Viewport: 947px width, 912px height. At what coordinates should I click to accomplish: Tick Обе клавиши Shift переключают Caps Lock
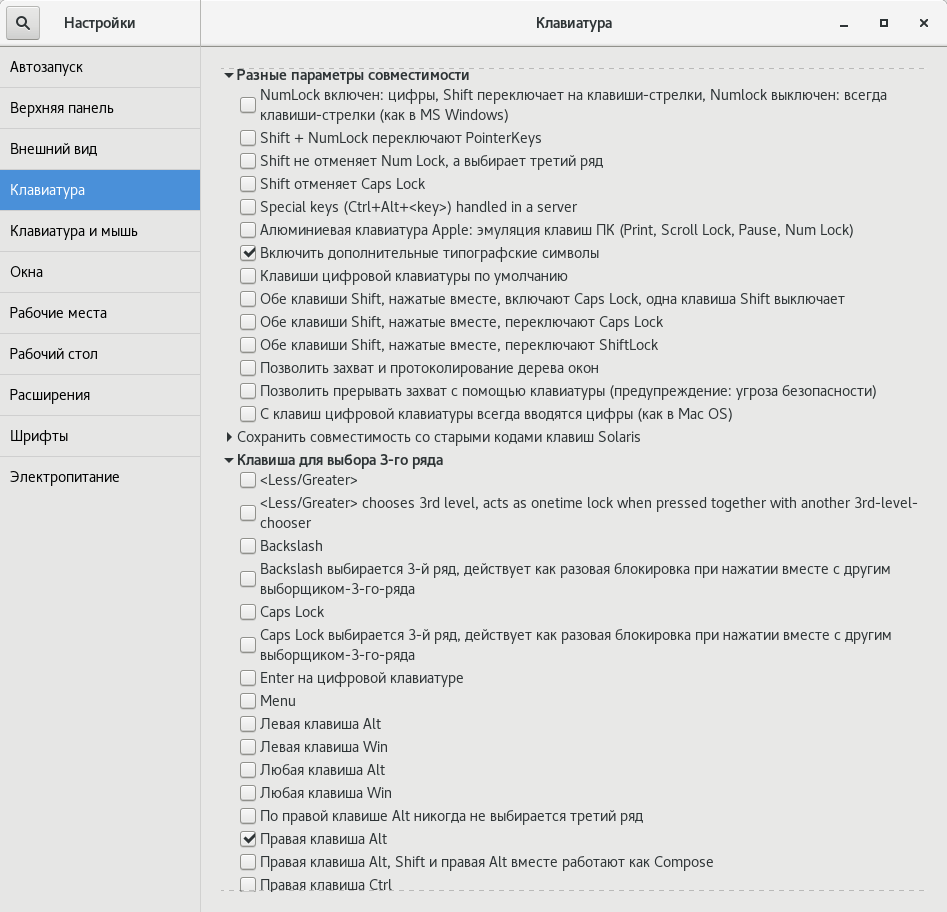[248, 322]
